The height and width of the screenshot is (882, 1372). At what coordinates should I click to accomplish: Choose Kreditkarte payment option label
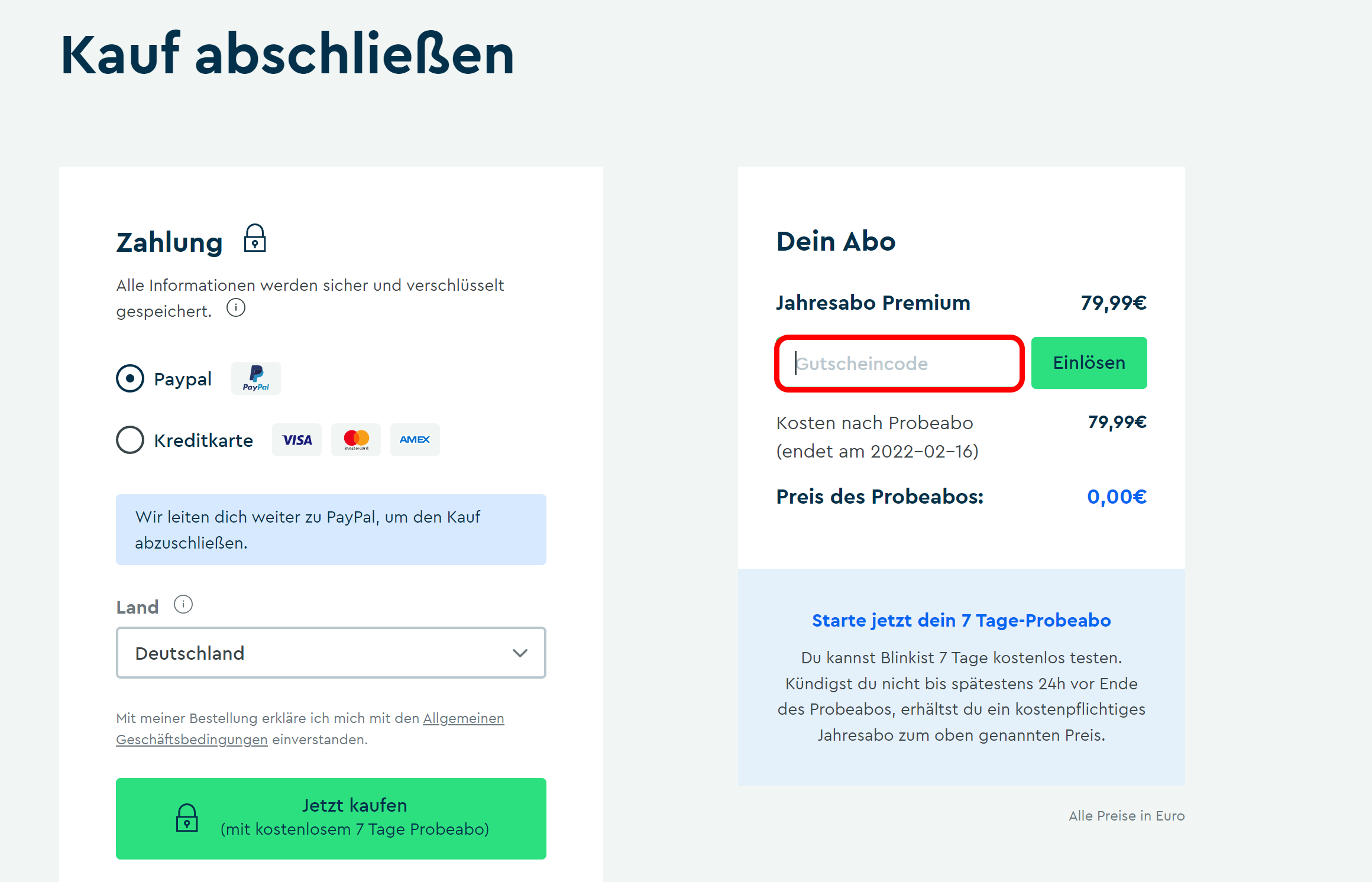[x=203, y=440]
